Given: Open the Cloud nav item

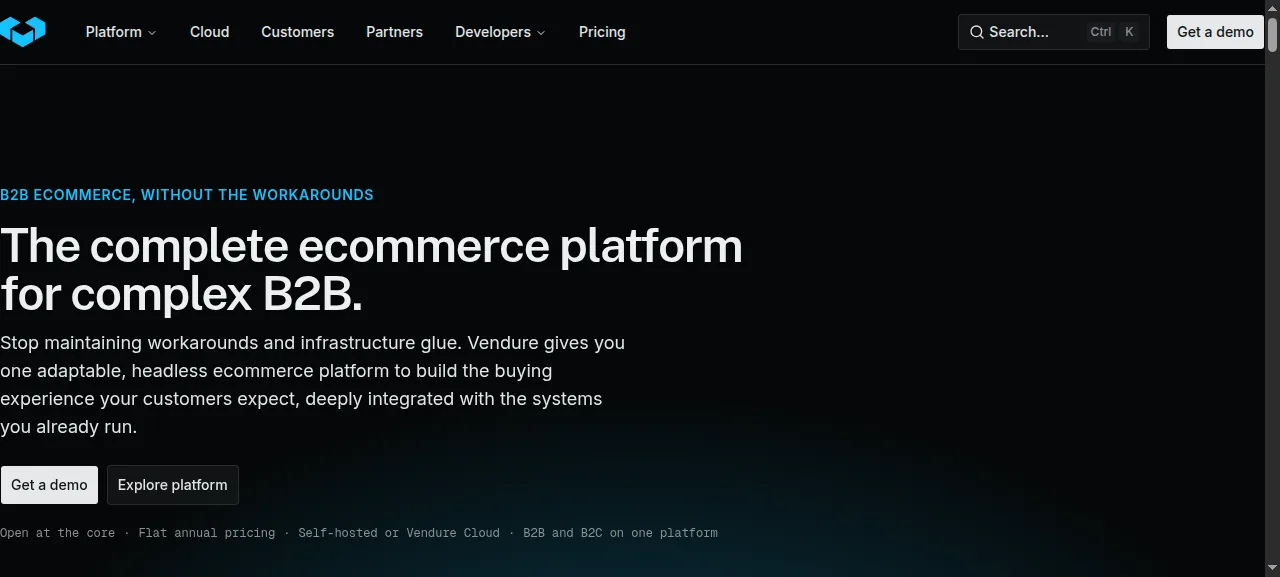Looking at the screenshot, I should [x=210, y=32].
